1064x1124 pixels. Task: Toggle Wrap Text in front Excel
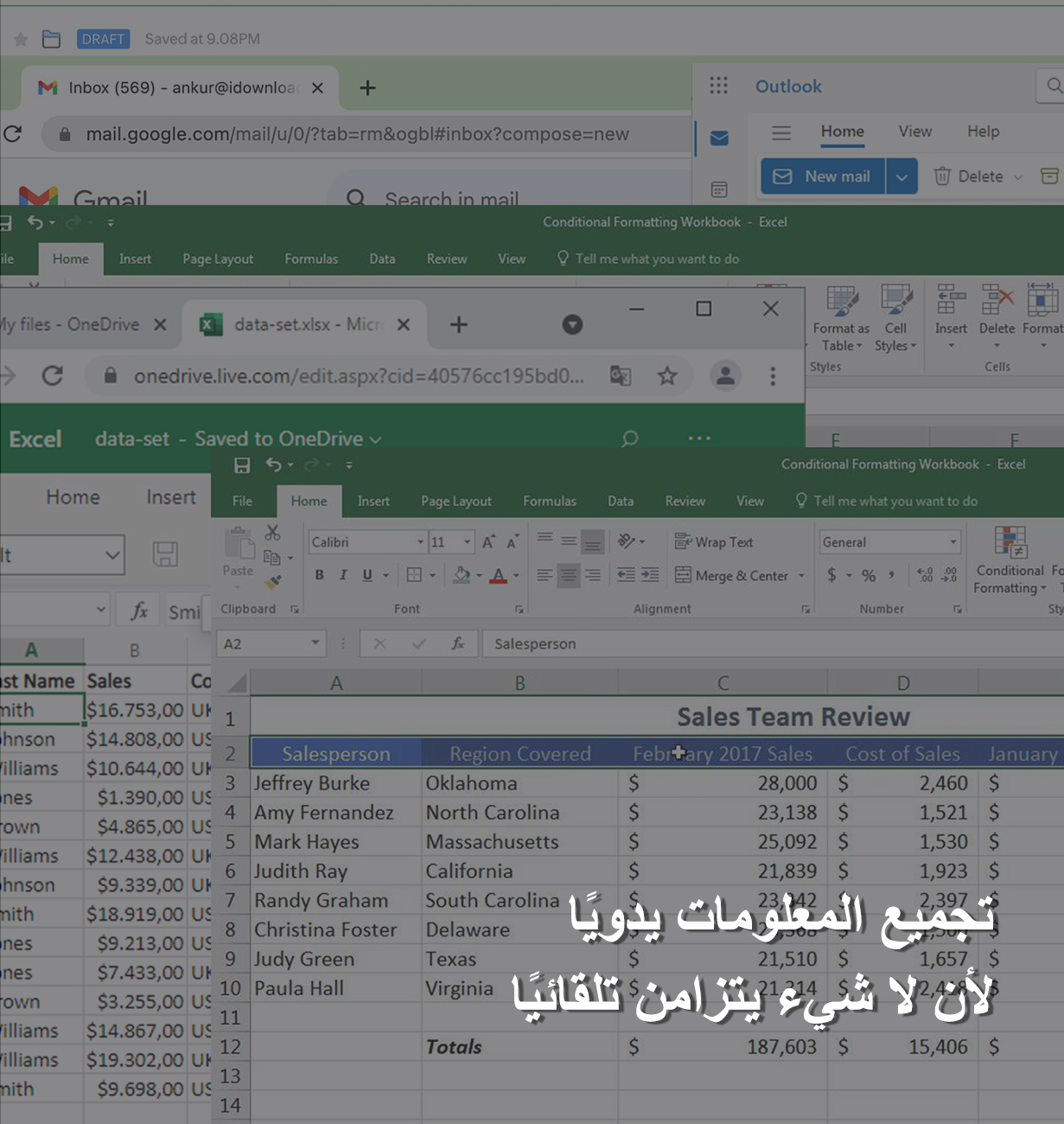[714, 542]
